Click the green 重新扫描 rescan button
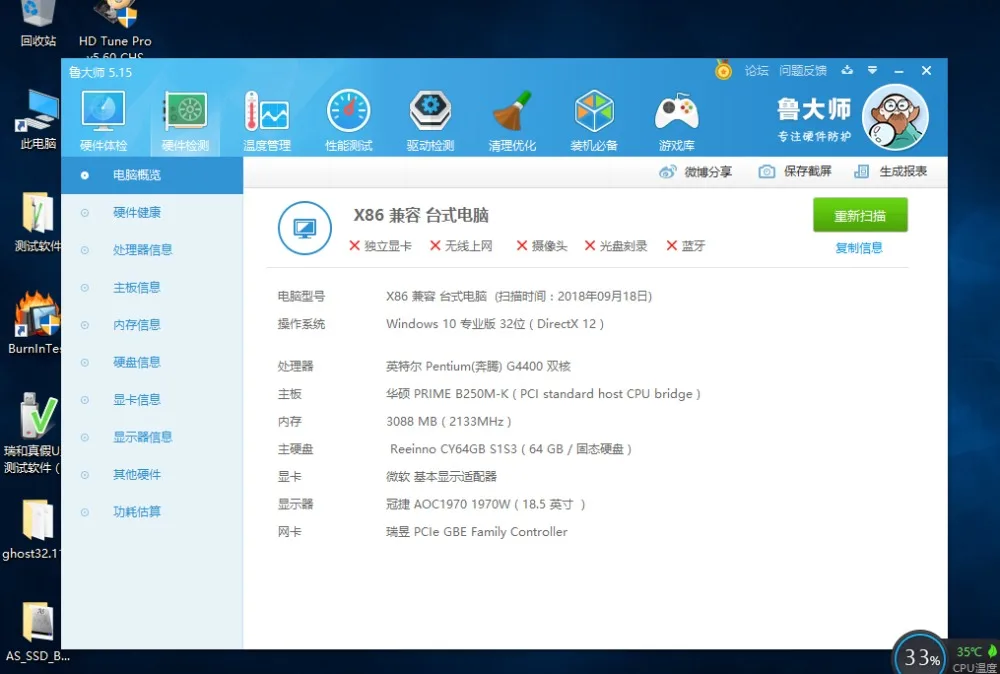The image size is (1000, 674). click(x=860, y=216)
